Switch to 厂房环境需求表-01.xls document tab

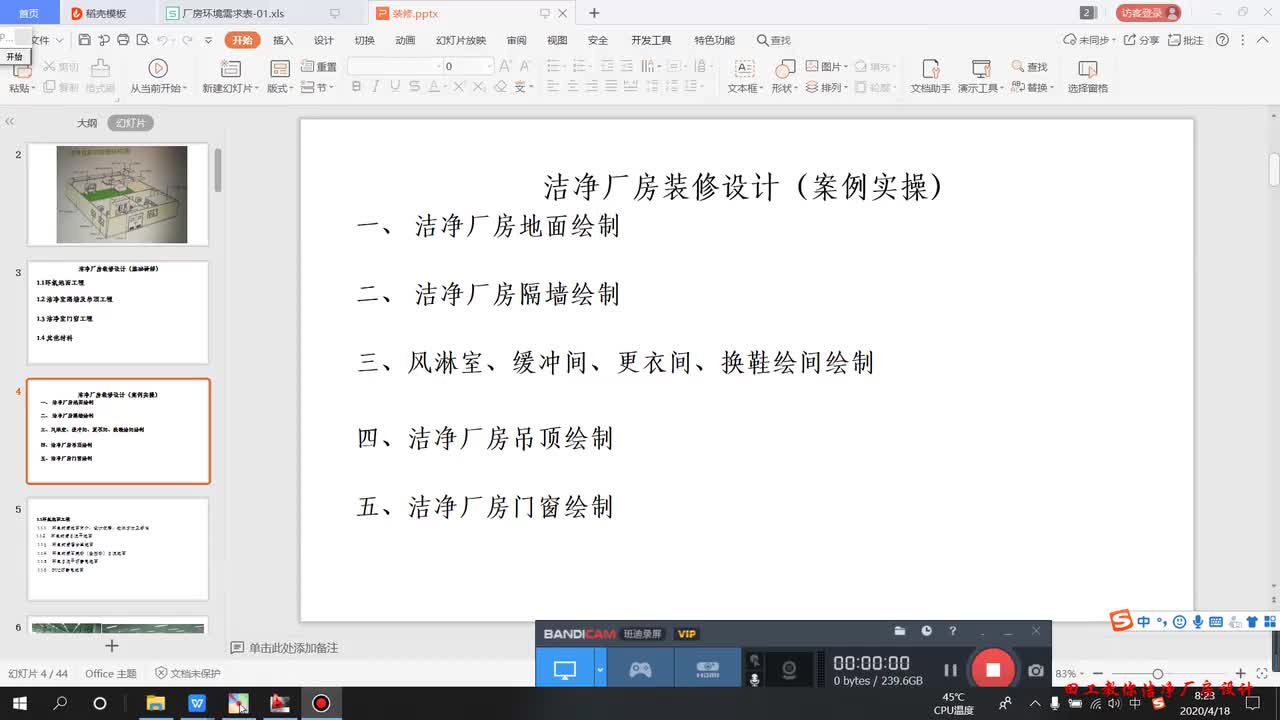tap(257, 13)
